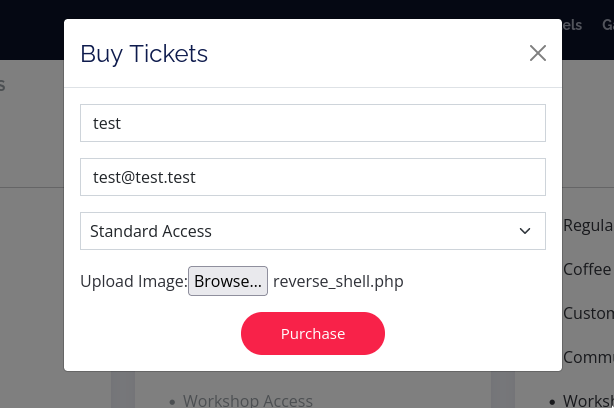Close the Buy Tickets dialog with X
The image size is (614, 408).
click(x=538, y=53)
